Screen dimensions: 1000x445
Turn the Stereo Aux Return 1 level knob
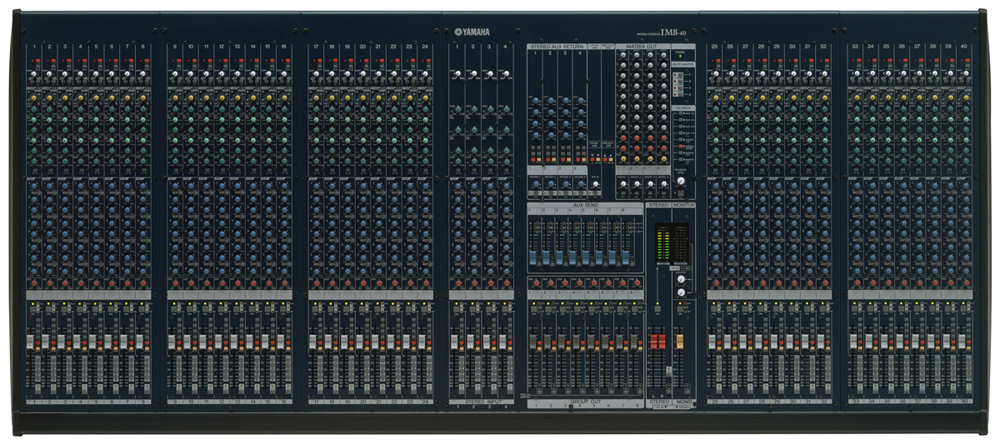pos(534,184)
